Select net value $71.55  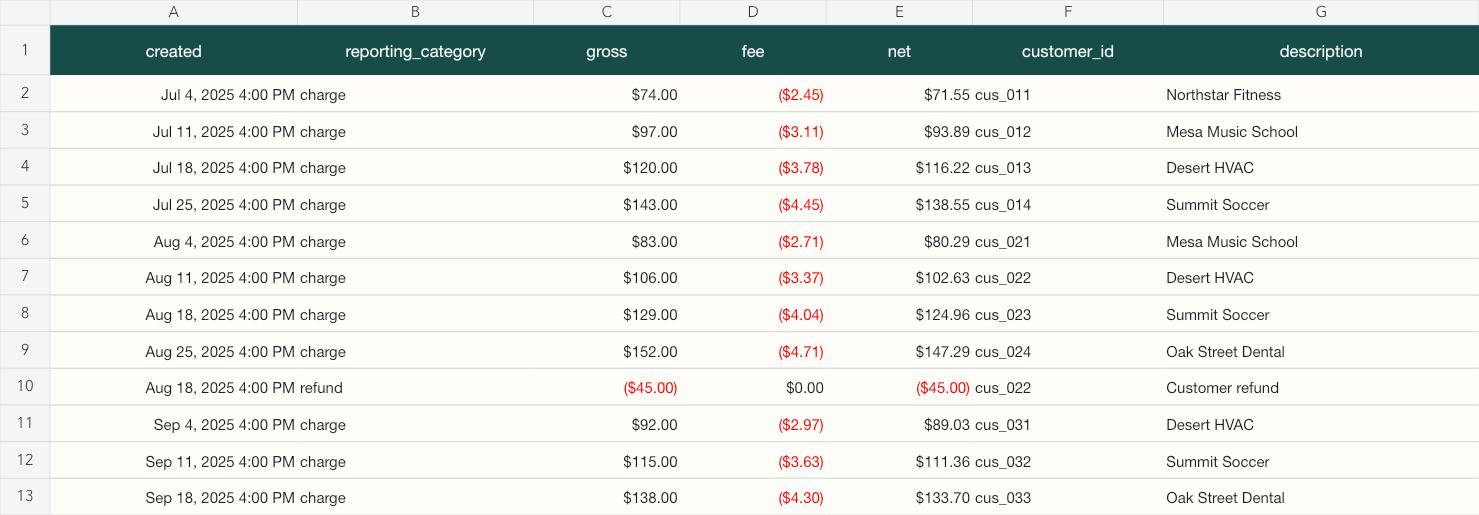pyautogui.click(x=899, y=94)
